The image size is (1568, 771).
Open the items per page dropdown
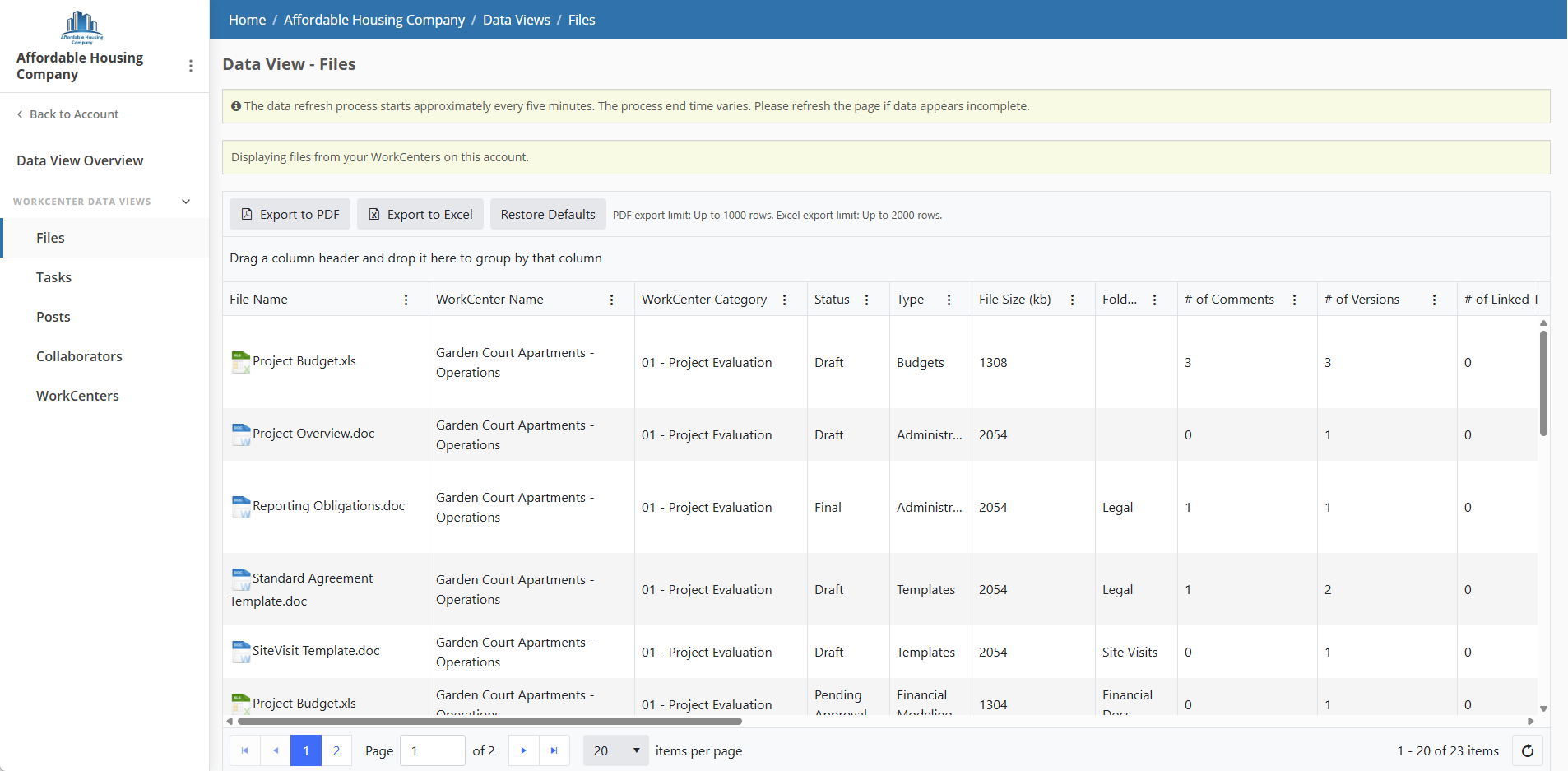pyautogui.click(x=616, y=750)
